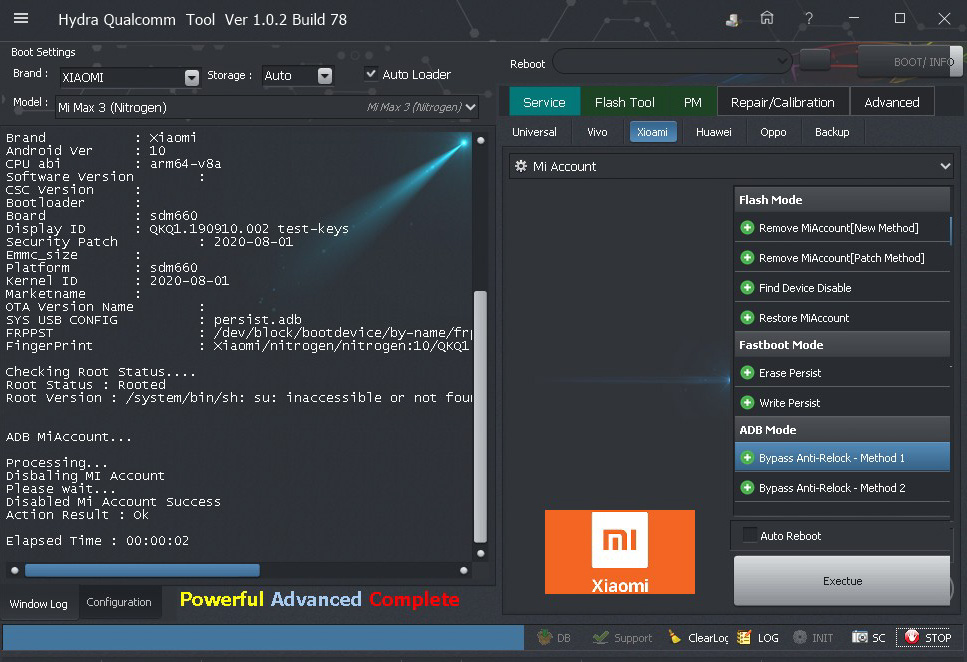967x662 pixels.
Task: Open the Huawei sub-tab
Action: pos(713,132)
